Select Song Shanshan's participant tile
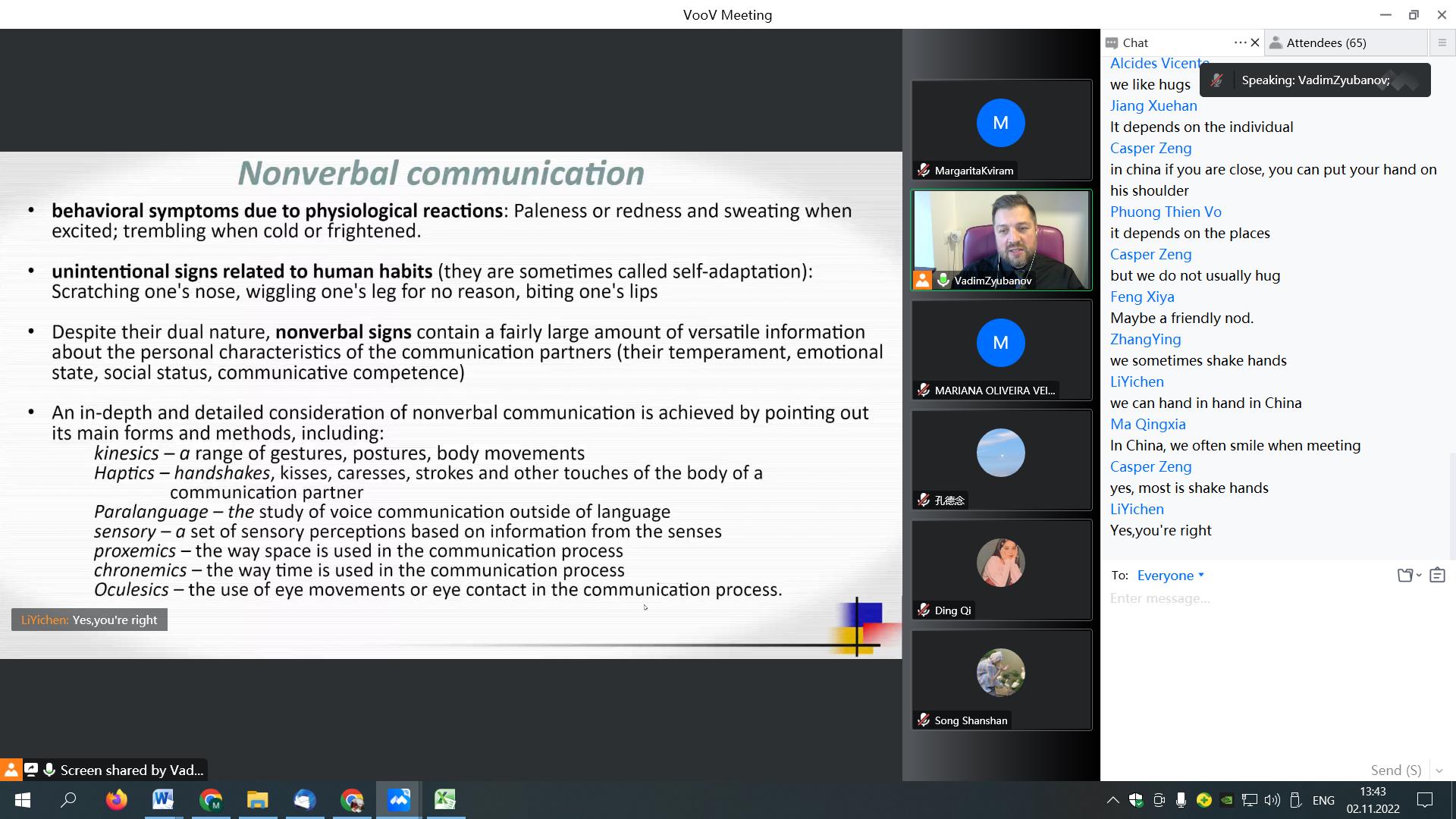The width and height of the screenshot is (1456, 819). coord(1001,679)
